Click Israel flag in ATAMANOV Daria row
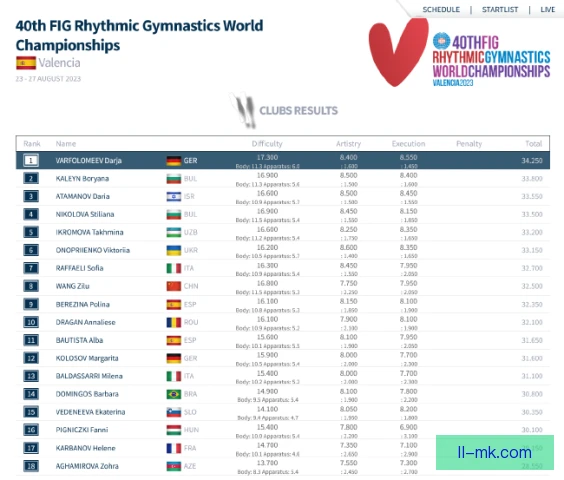564x480 pixels. (174, 196)
